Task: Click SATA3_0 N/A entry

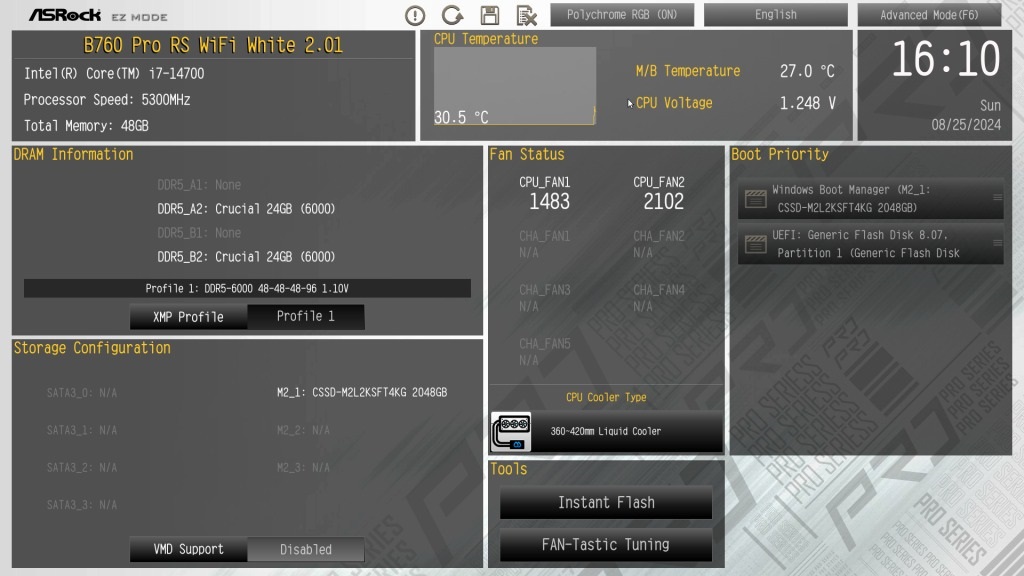Action: 82,393
